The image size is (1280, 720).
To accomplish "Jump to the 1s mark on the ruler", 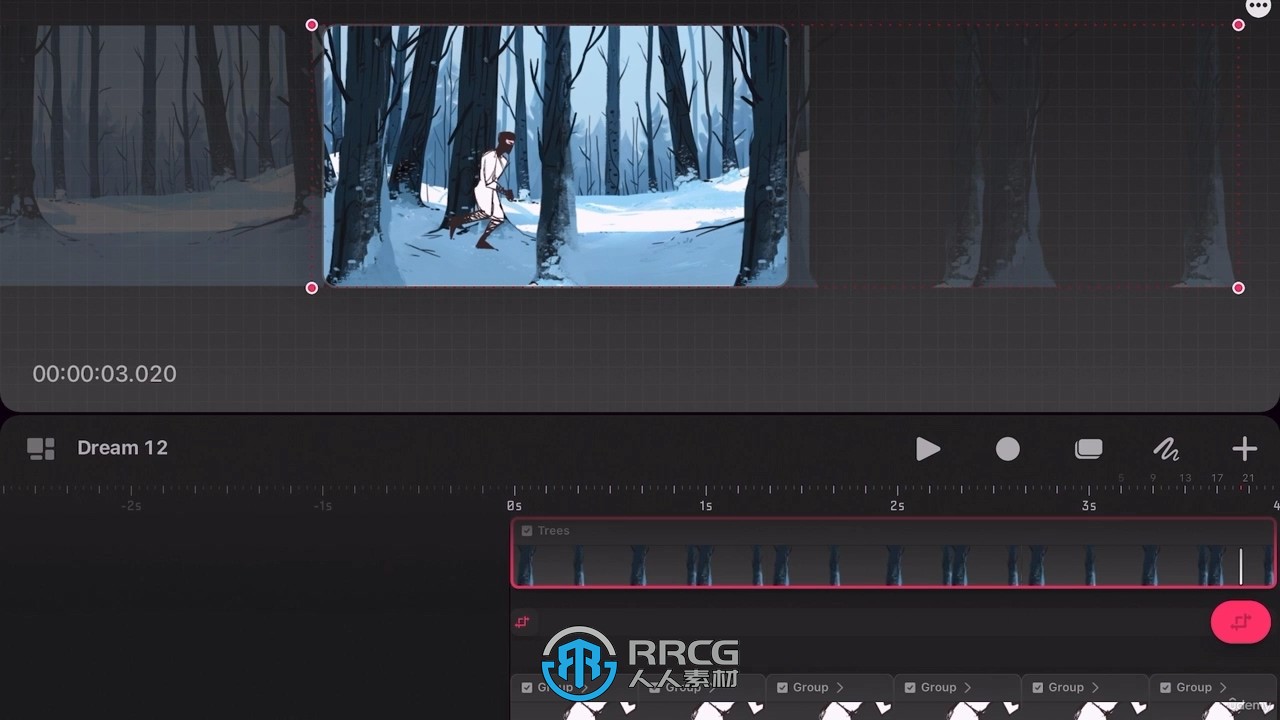I will [706, 506].
